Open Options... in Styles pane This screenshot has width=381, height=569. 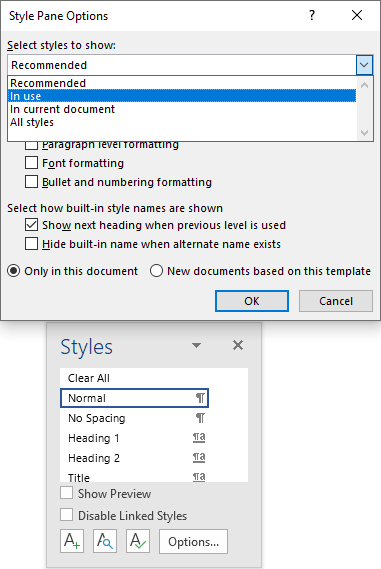[193, 541]
